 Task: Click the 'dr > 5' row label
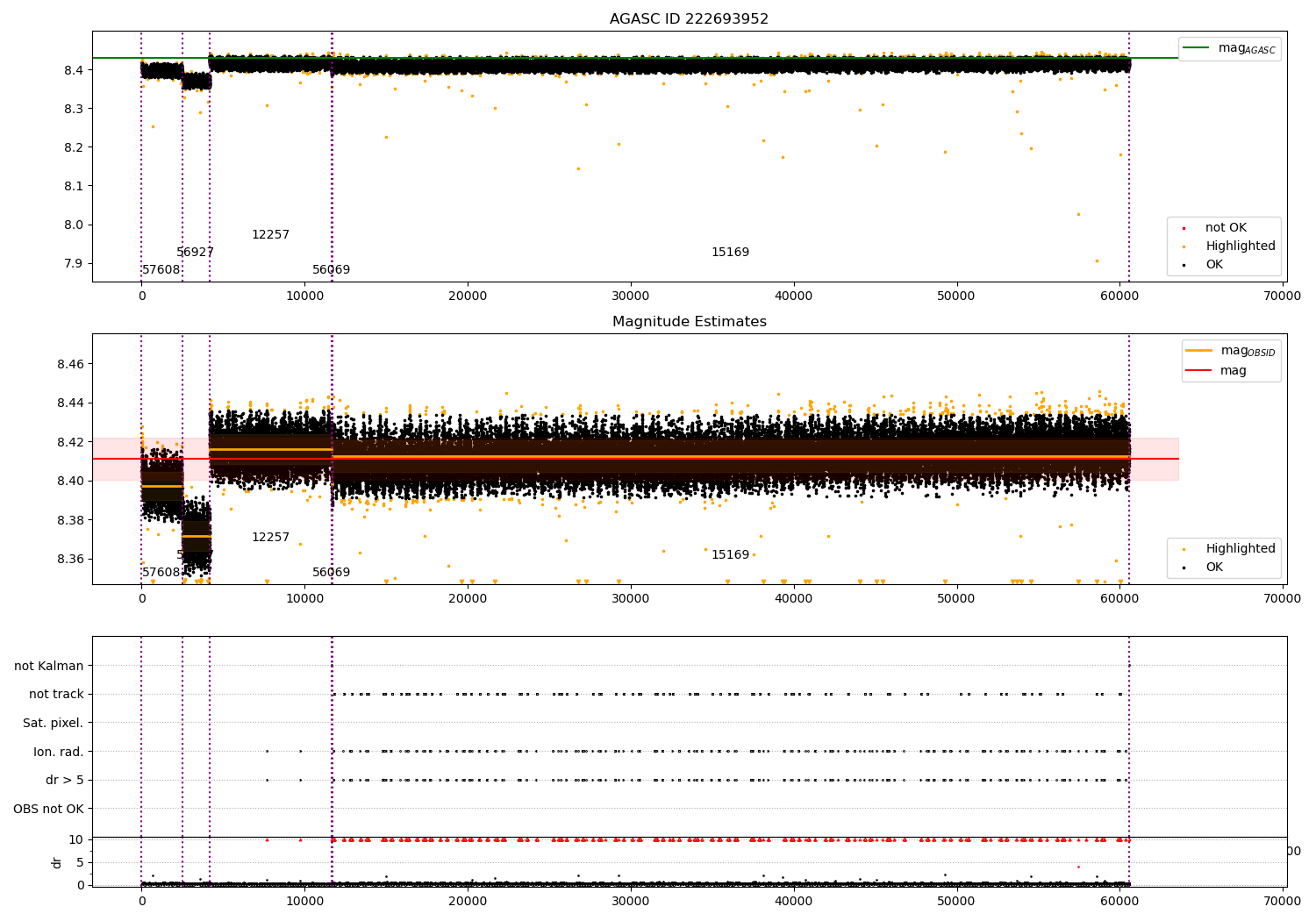[x=65, y=781]
